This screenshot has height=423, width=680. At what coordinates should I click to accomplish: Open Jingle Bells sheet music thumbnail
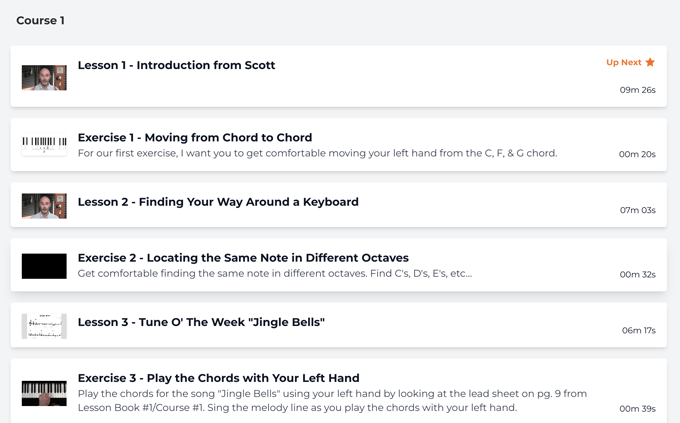tap(44, 326)
